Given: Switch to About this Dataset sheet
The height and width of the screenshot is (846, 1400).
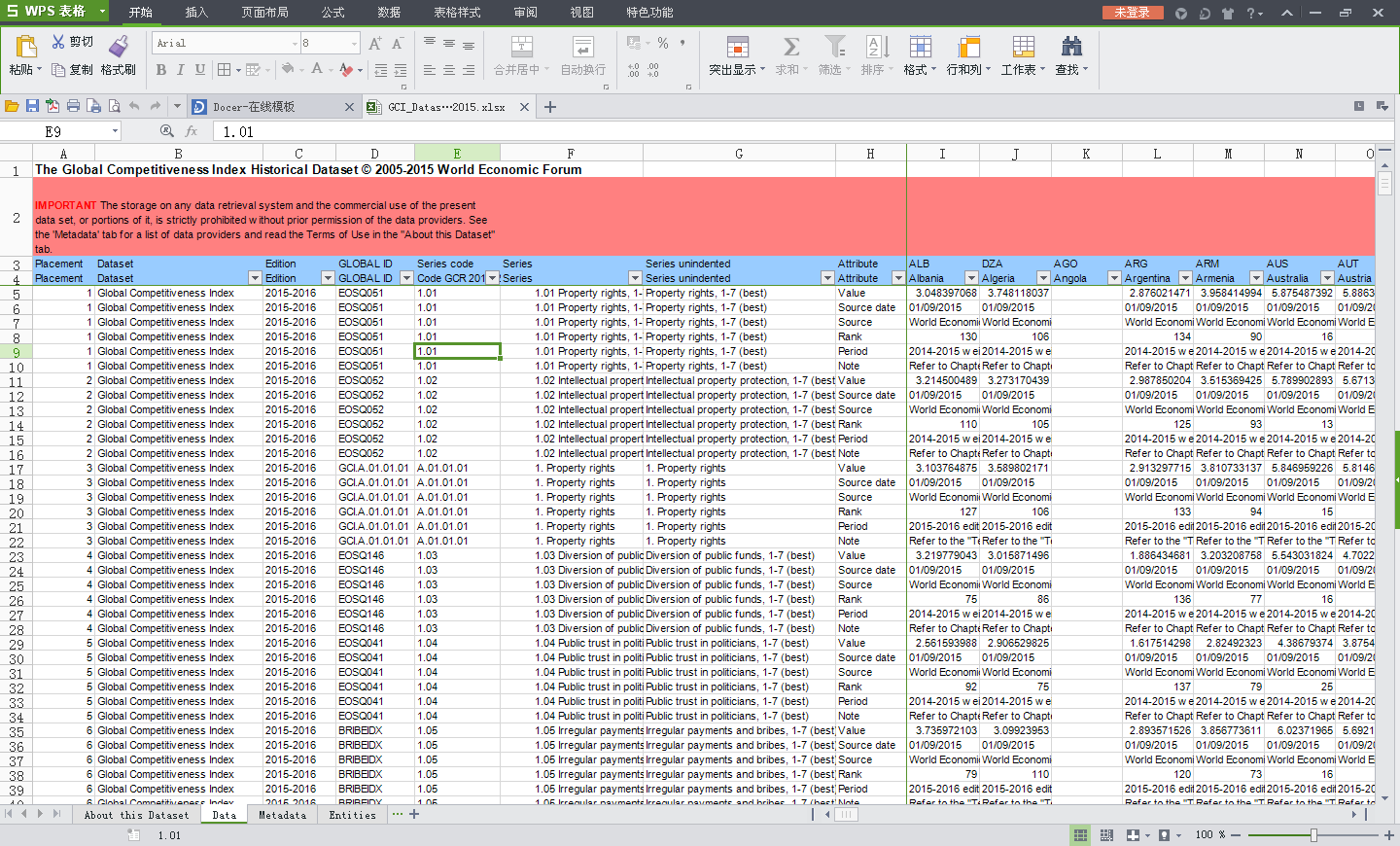Looking at the screenshot, I should click(x=136, y=815).
